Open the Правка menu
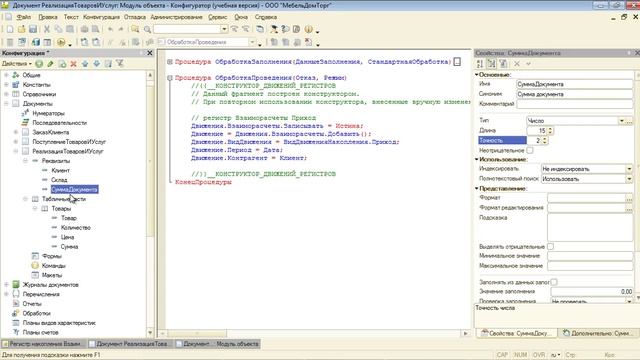Image resolution: width=640 pixels, height=360 pixels. click(x=48, y=17)
